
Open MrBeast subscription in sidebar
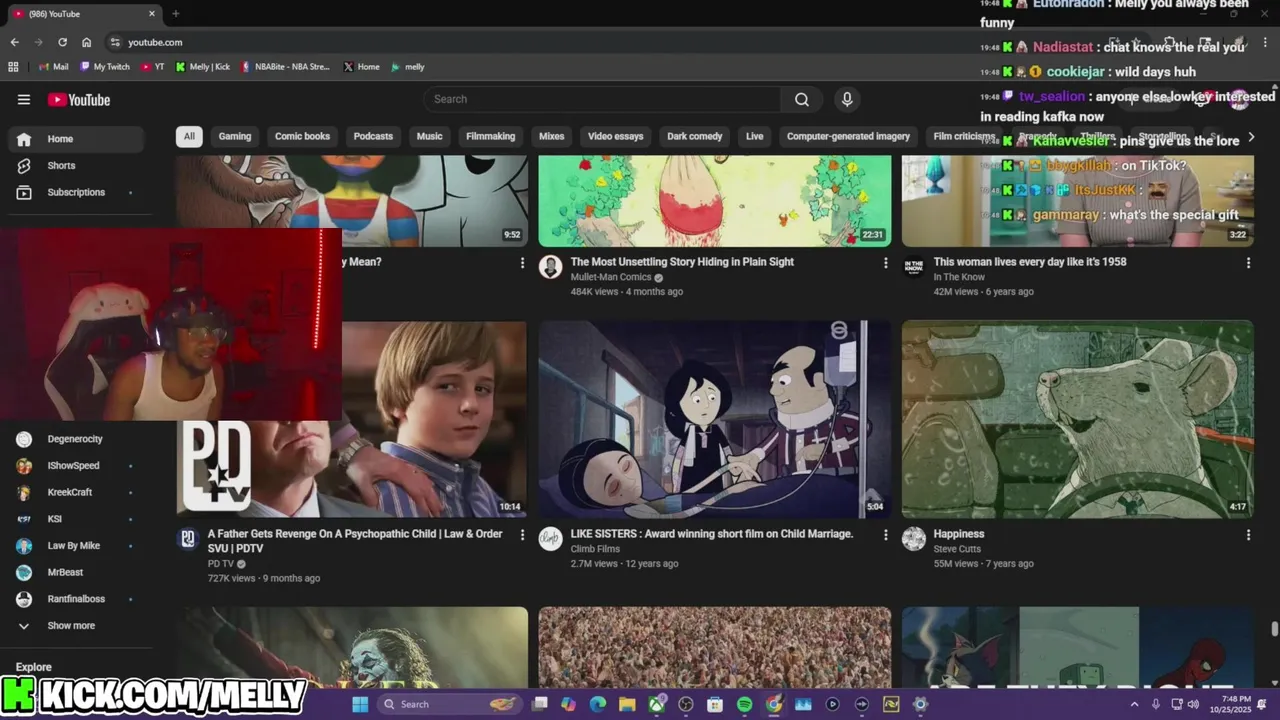pyautogui.click(x=76, y=572)
